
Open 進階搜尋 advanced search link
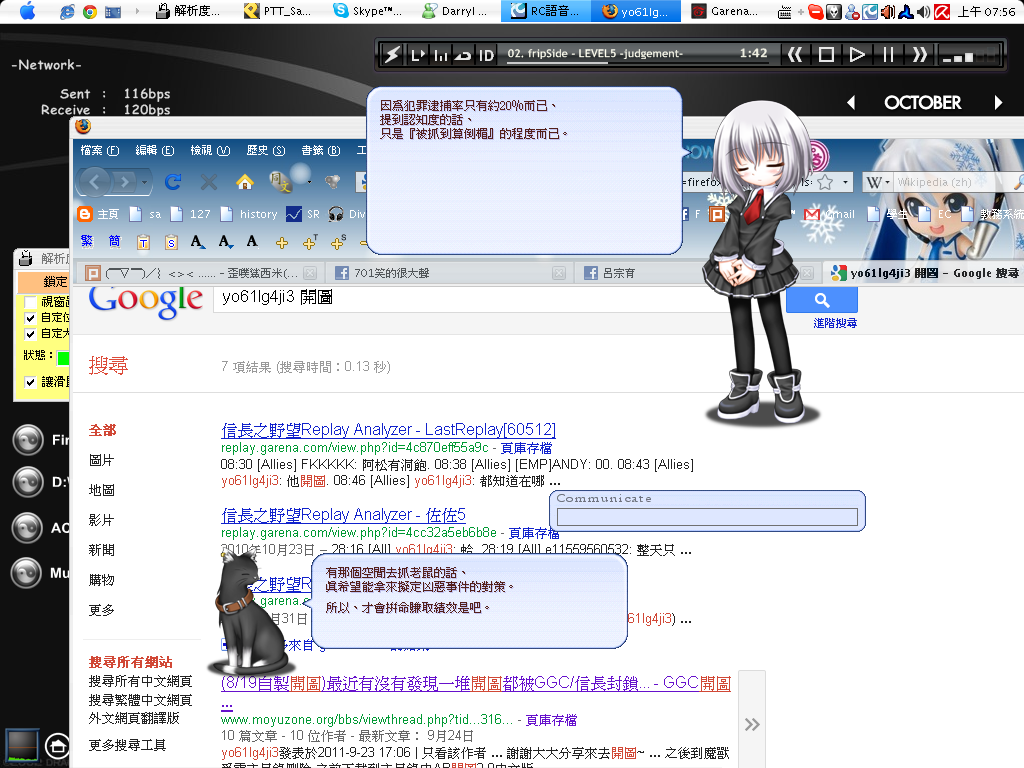coord(835,323)
